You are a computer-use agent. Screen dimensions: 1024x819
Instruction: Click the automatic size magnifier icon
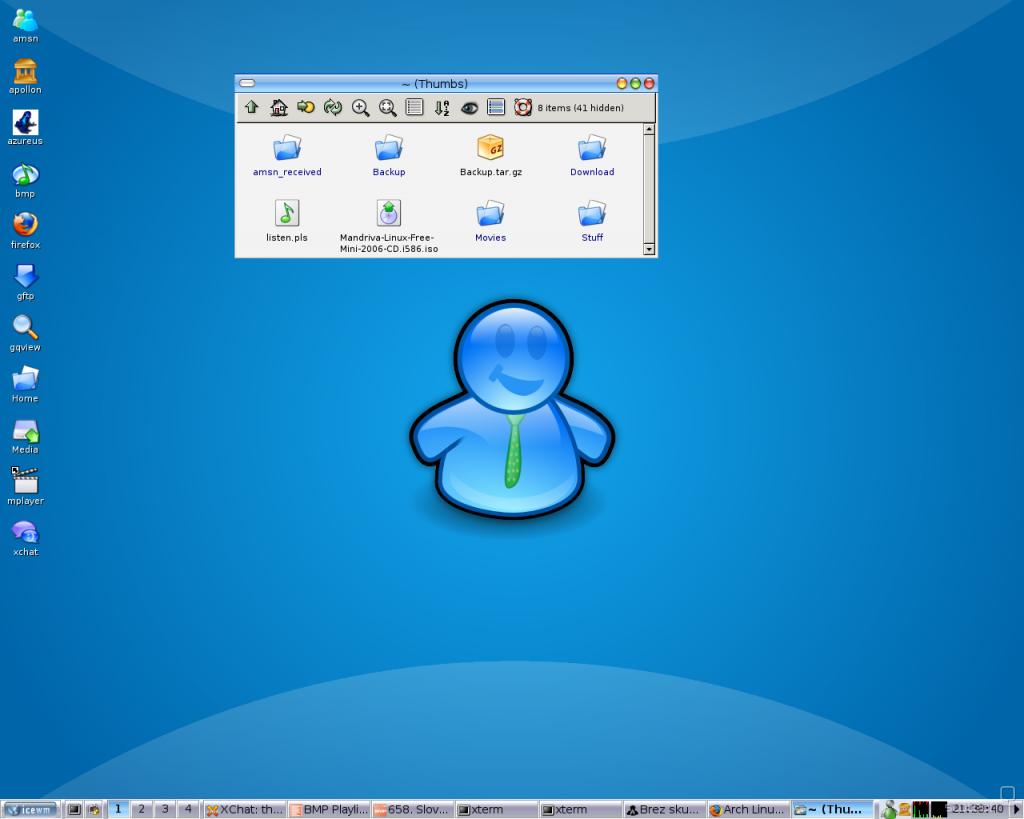point(388,108)
